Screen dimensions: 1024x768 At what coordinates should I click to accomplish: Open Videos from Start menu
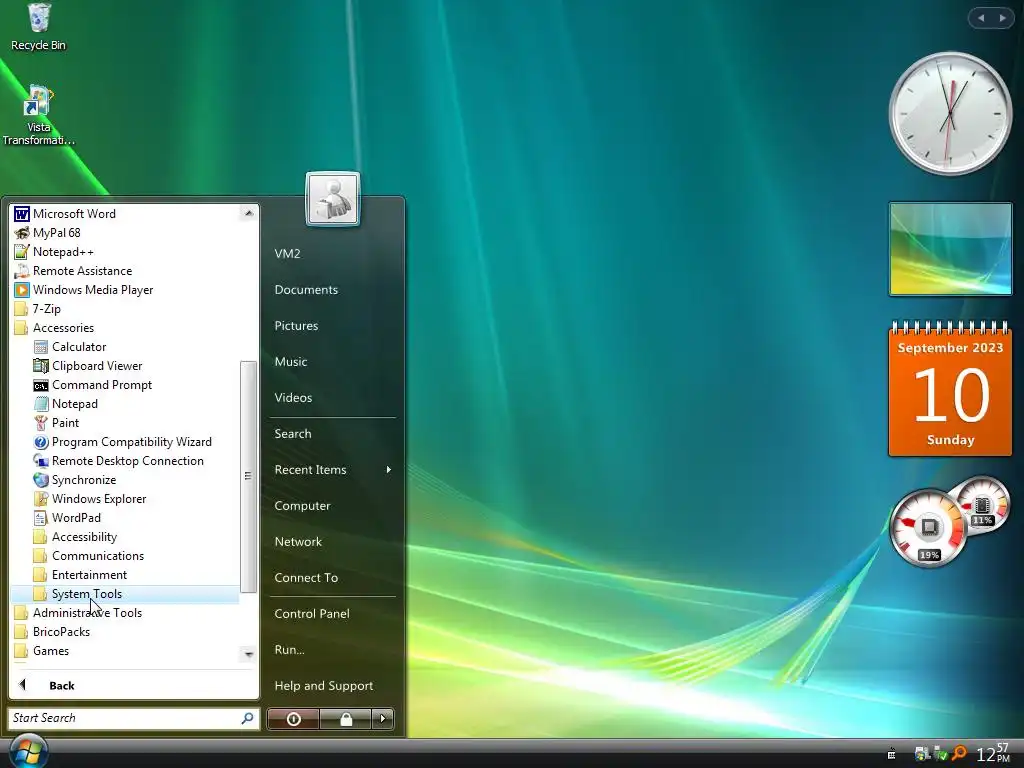coord(293,397)
